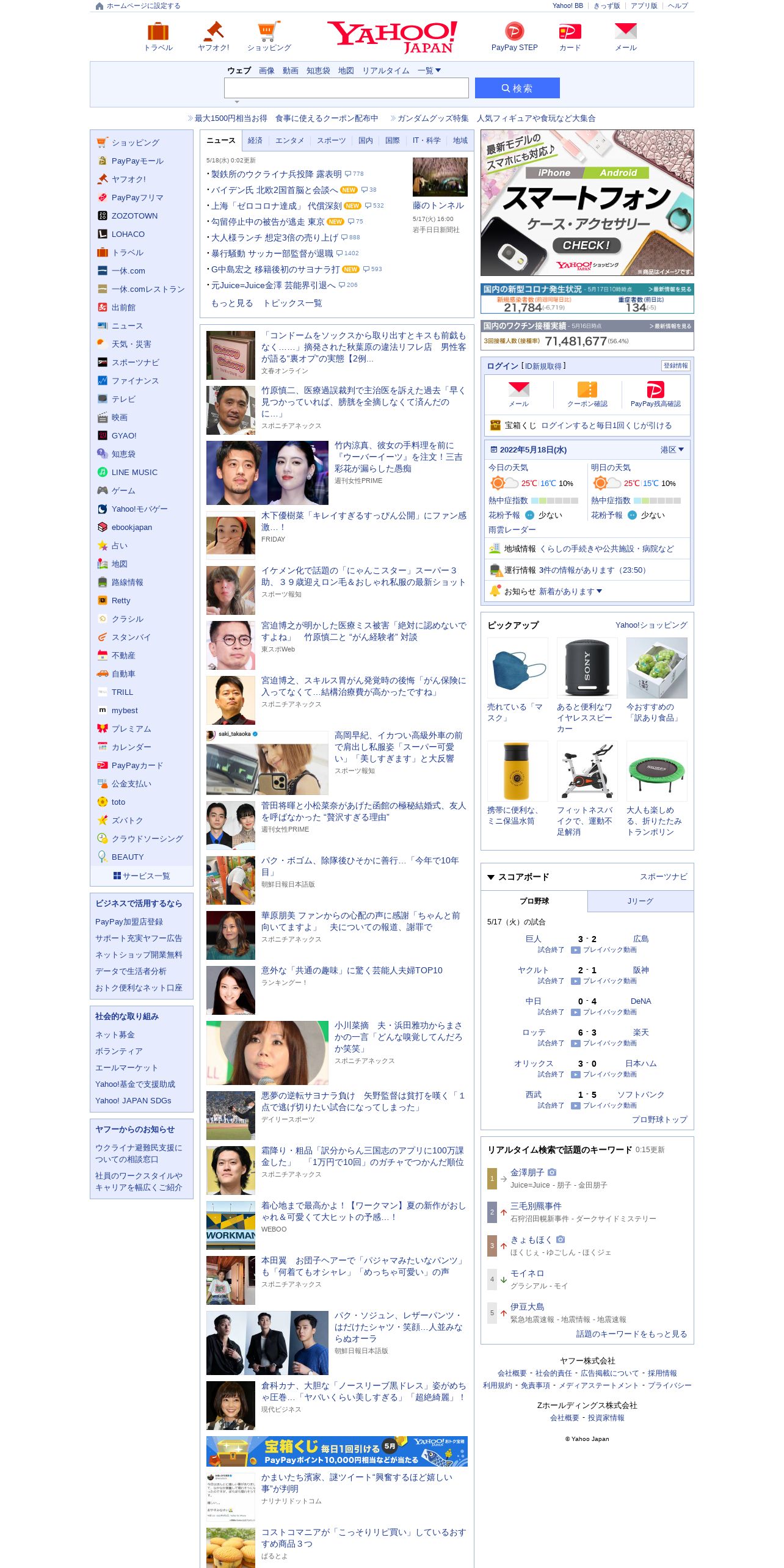Open トピックス一覧 link
This screenshot has height=1568, width=784.
click(292, 303)
